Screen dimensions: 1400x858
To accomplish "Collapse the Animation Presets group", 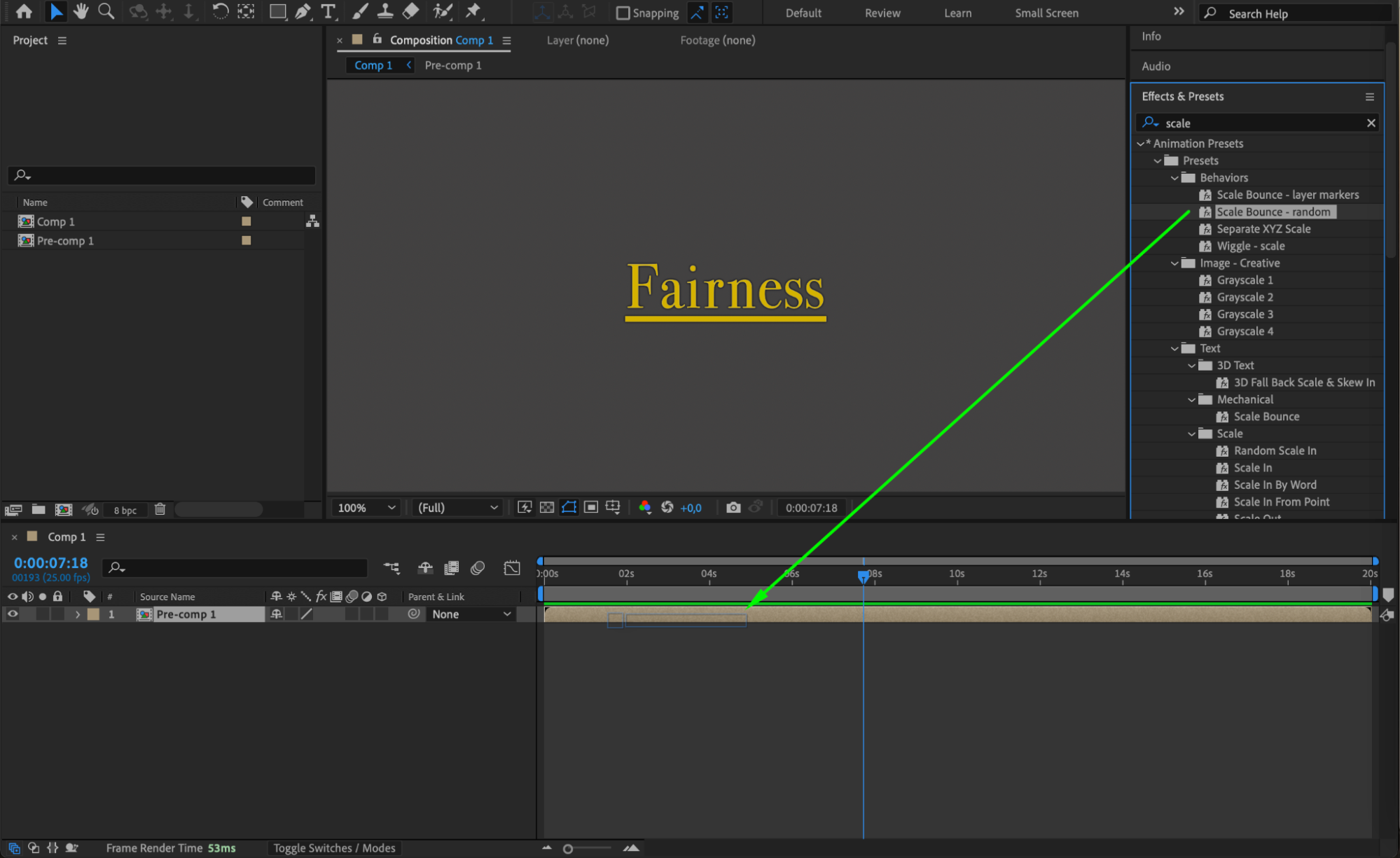I will coord(1141,144).
